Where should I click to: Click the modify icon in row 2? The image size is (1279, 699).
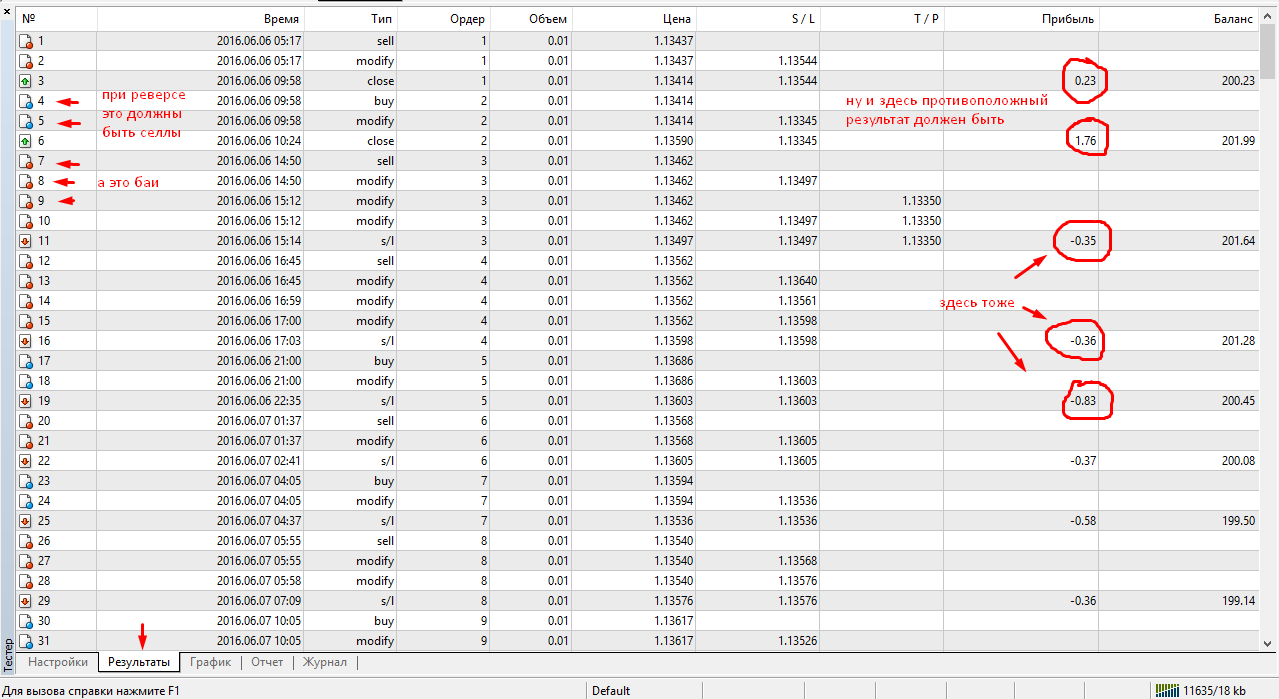pos(26,61)
